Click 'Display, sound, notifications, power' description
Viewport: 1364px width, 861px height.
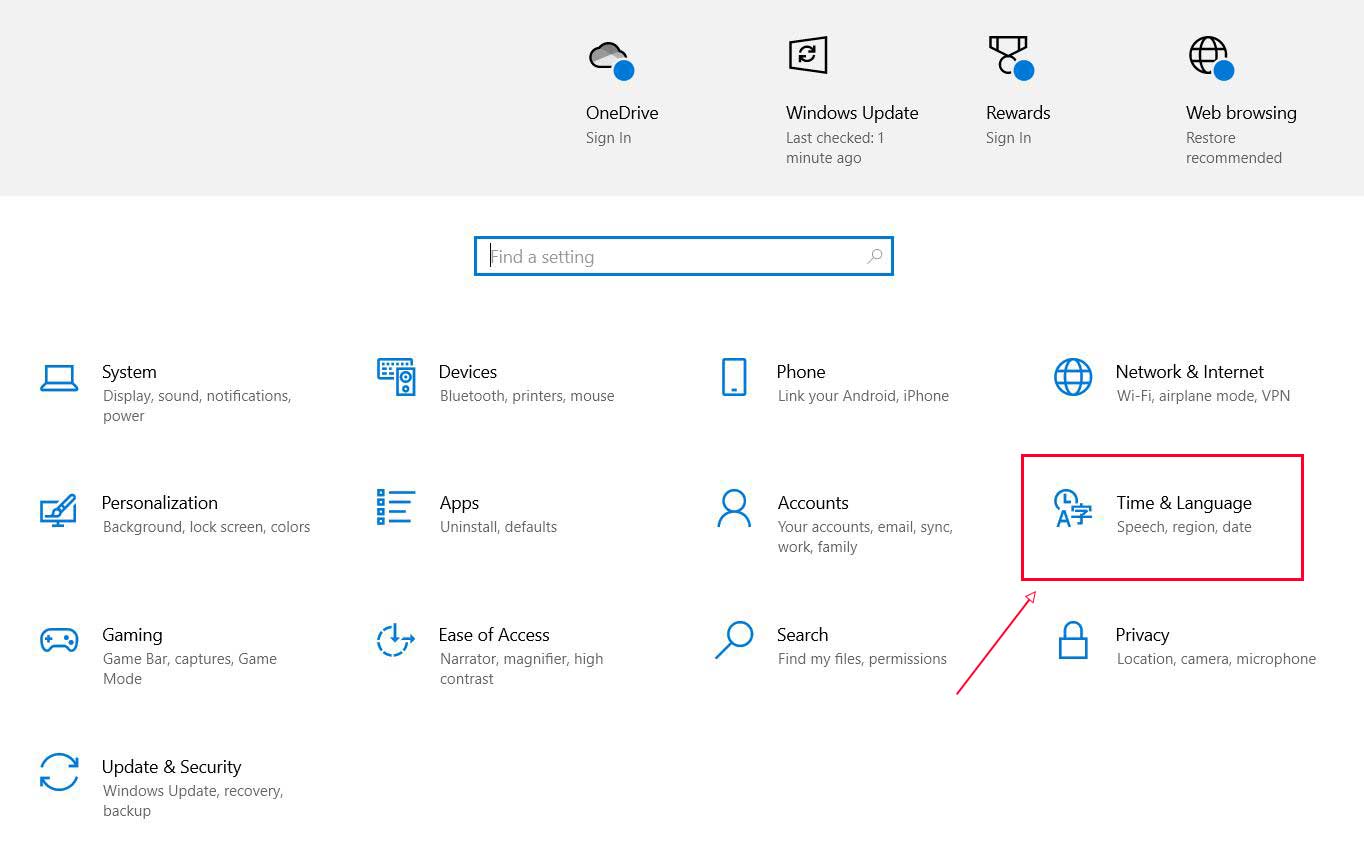point(197,406)
